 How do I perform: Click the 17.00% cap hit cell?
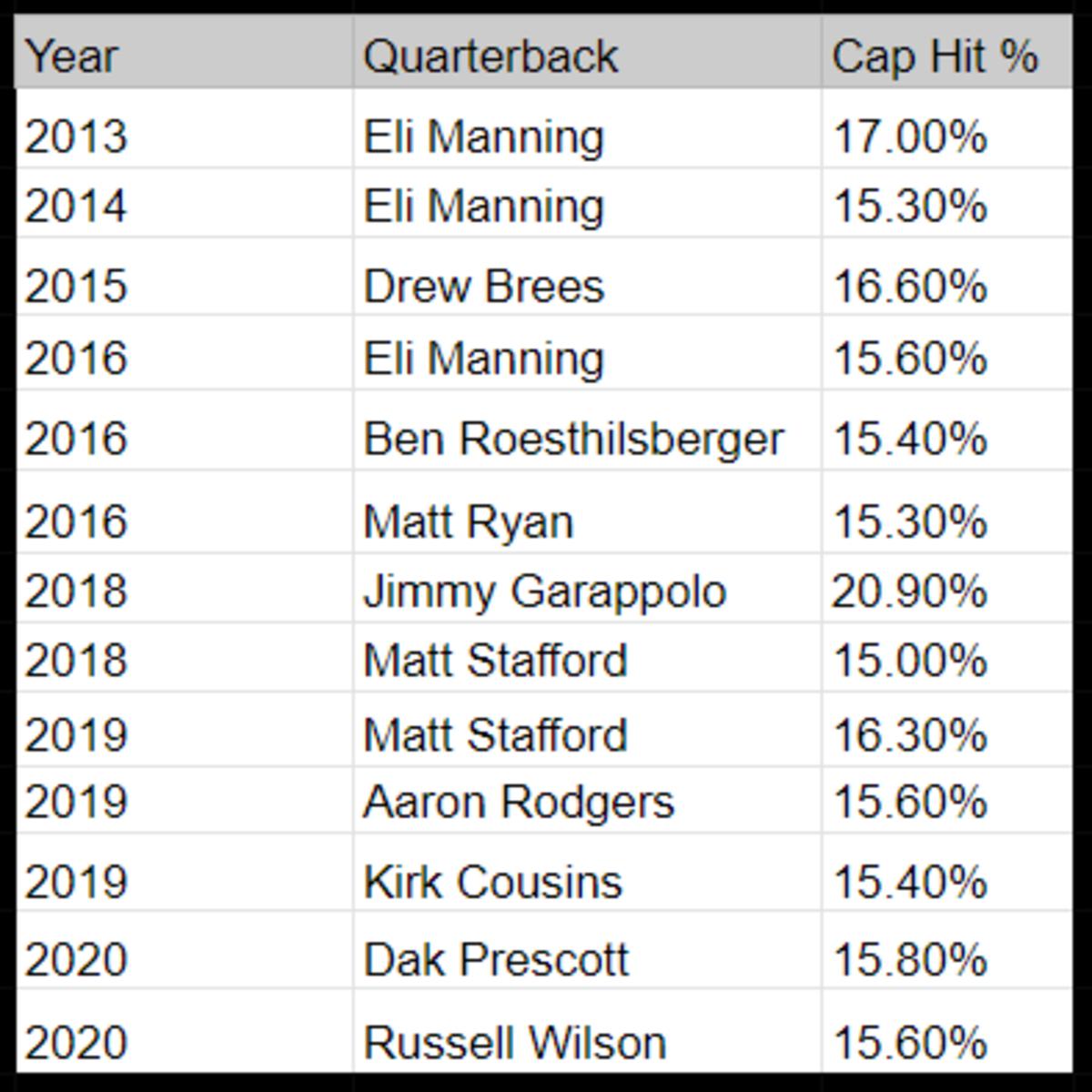tap(945, 136)
